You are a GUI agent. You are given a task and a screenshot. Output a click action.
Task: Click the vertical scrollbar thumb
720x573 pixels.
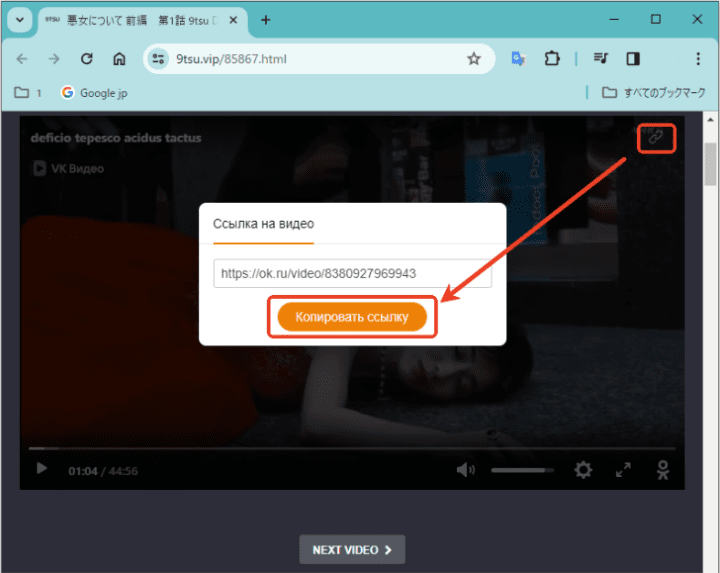coord(710,164)
